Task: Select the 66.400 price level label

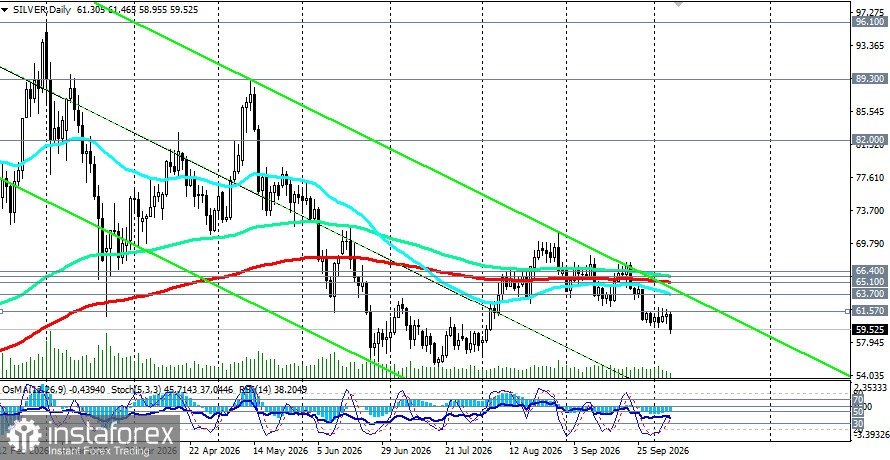Action: click(x=870, y=271)
